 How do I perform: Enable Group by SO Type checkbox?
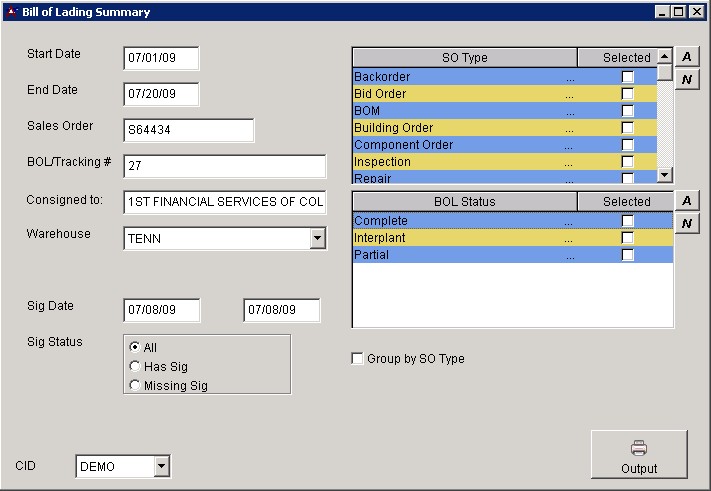[x=358, y=359]
